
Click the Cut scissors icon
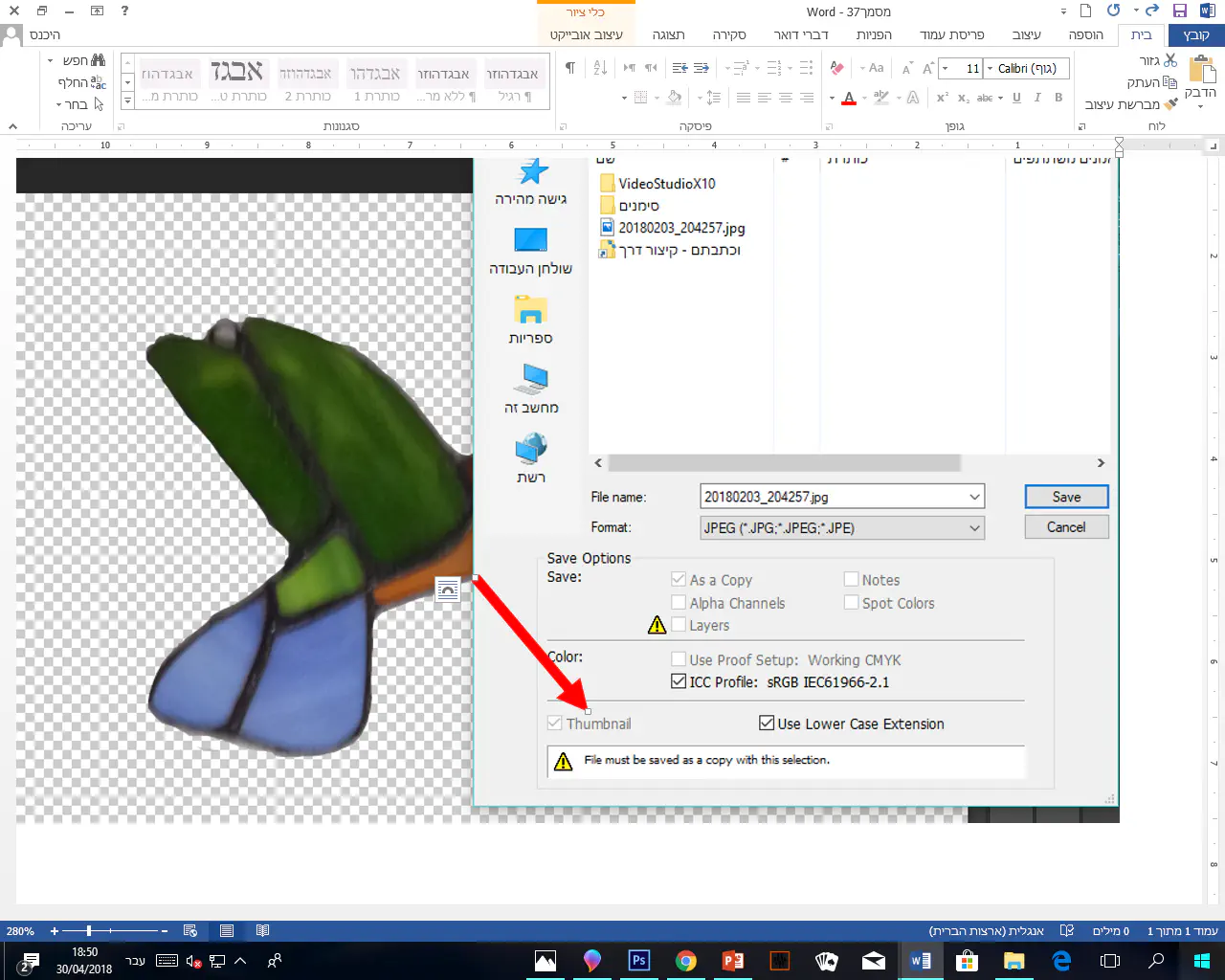coord(1170,60)
